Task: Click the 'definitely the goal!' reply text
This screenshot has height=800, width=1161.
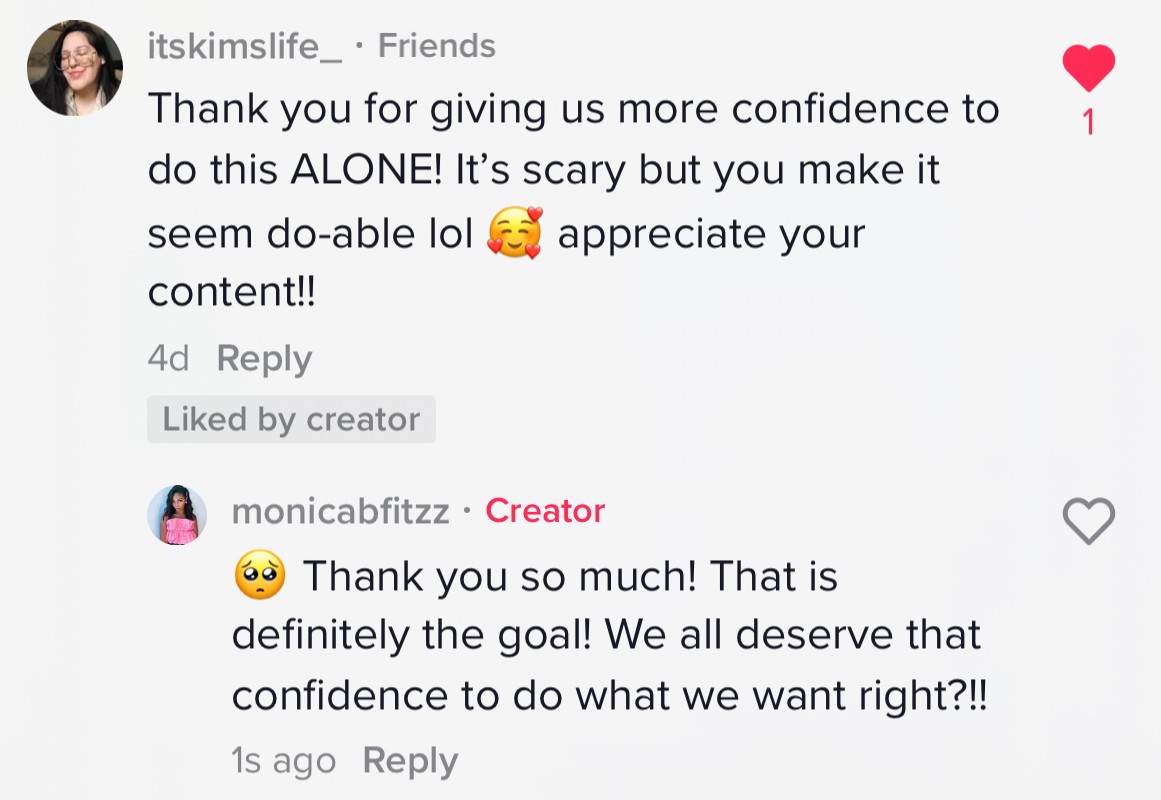Action: pos(412,636)
